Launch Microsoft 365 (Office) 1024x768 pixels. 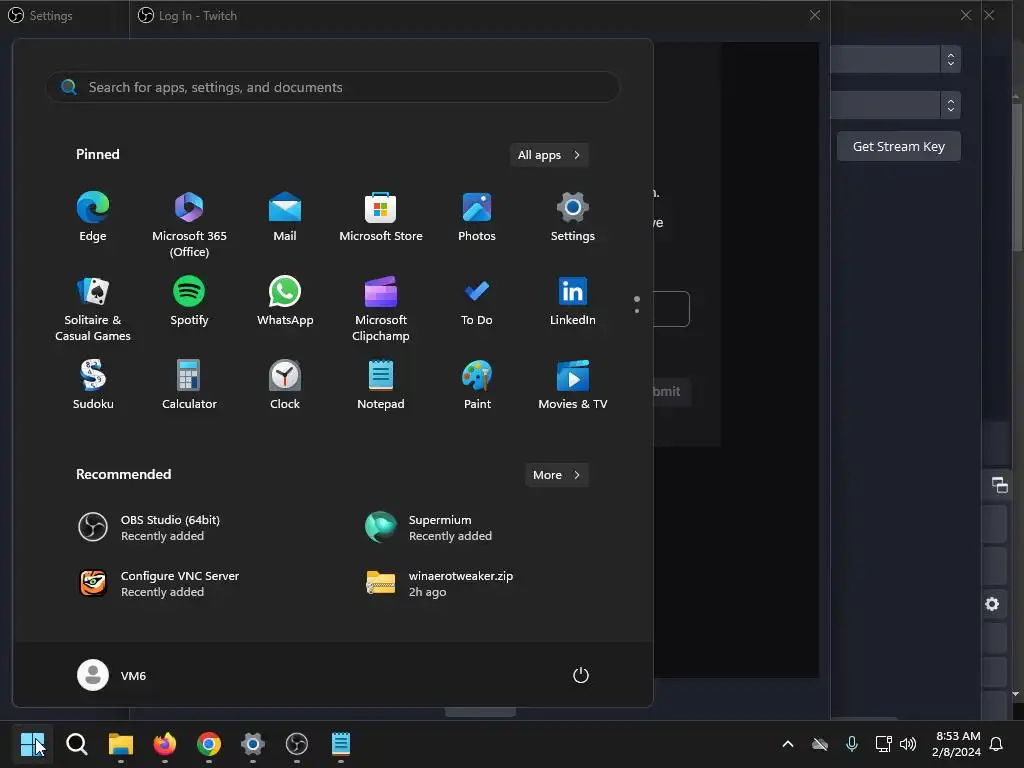(x=189, y=225)
